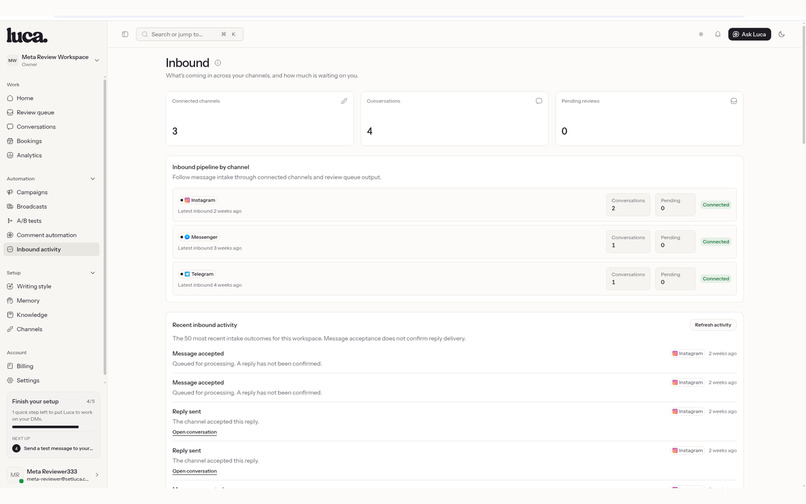Viewport: 806px width, 504px height.
Task: Open Conversations page
Action: pyautogui.click(x=51, y=127)
